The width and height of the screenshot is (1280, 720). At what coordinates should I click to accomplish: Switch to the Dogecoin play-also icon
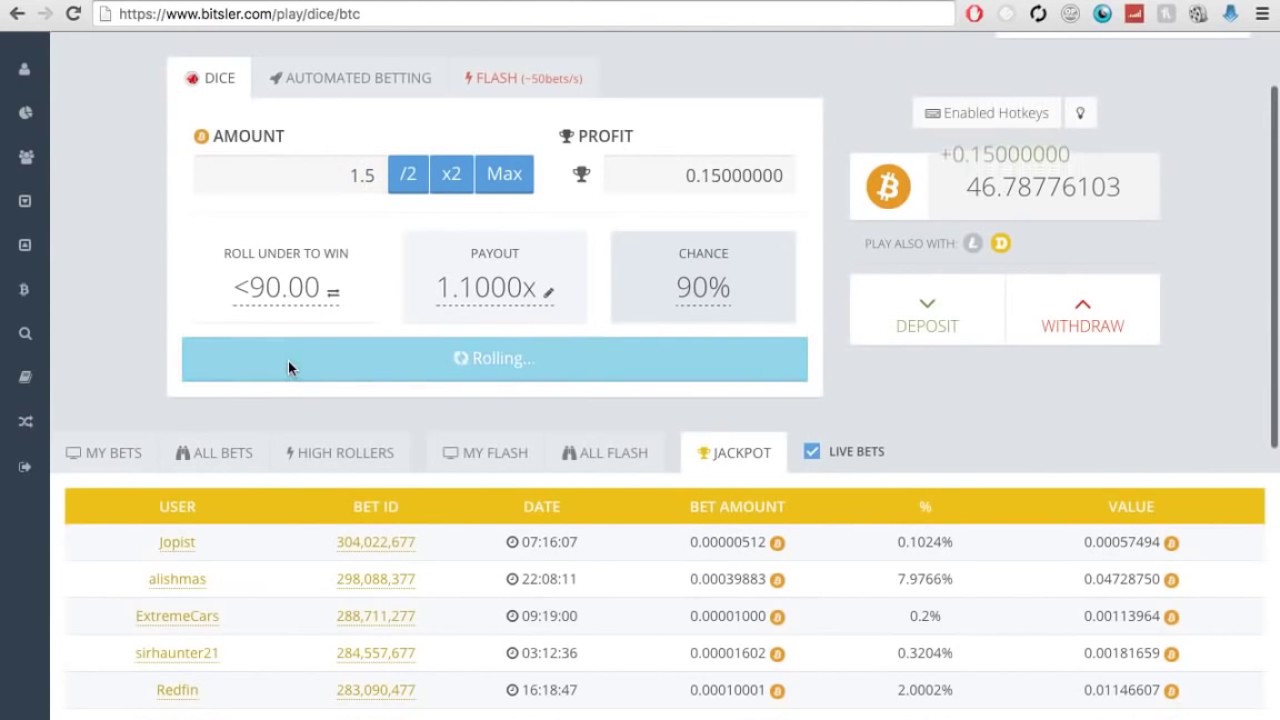[1001, 243]
